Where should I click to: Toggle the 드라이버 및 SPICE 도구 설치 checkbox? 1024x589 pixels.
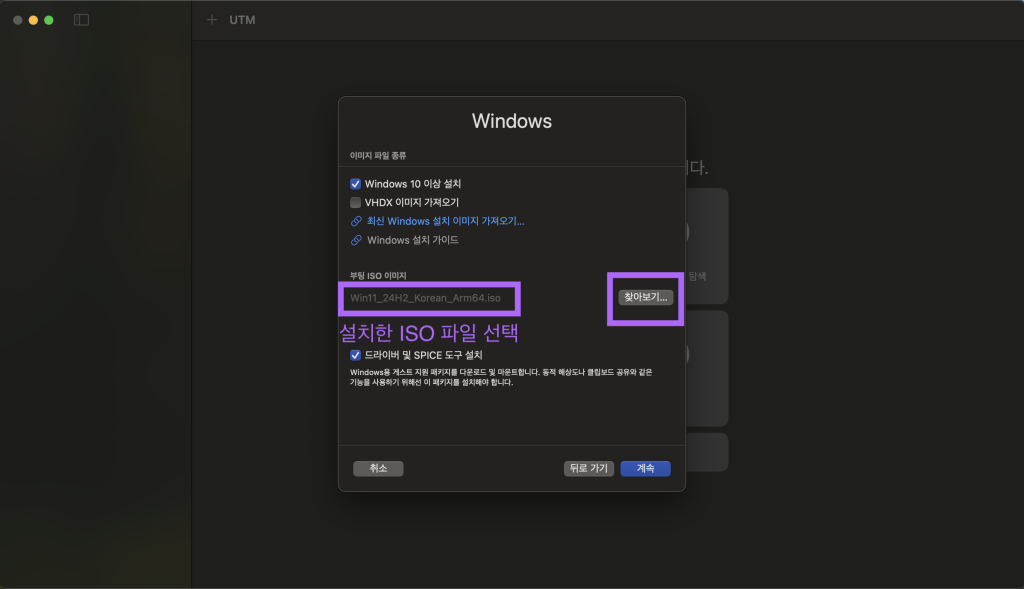[x=355, y=355]
